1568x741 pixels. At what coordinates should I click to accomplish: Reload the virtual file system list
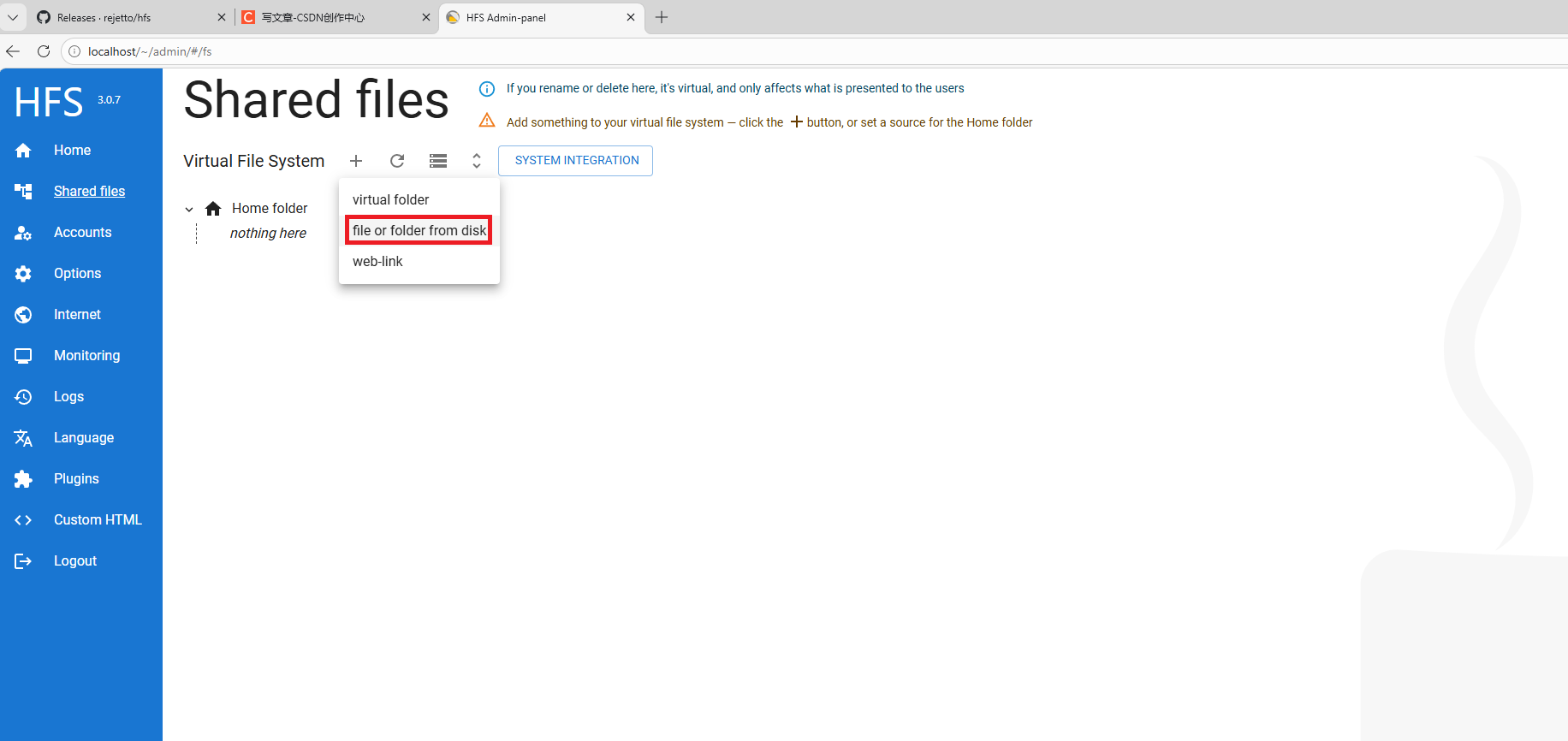(397, 161)
